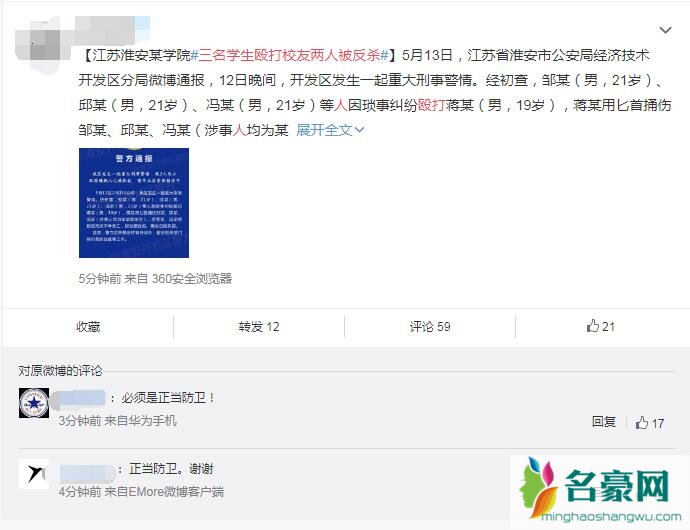Click the 5分钟前 post timestamp
The height and width of the screenshot is (530, 690).
point(100,279)
